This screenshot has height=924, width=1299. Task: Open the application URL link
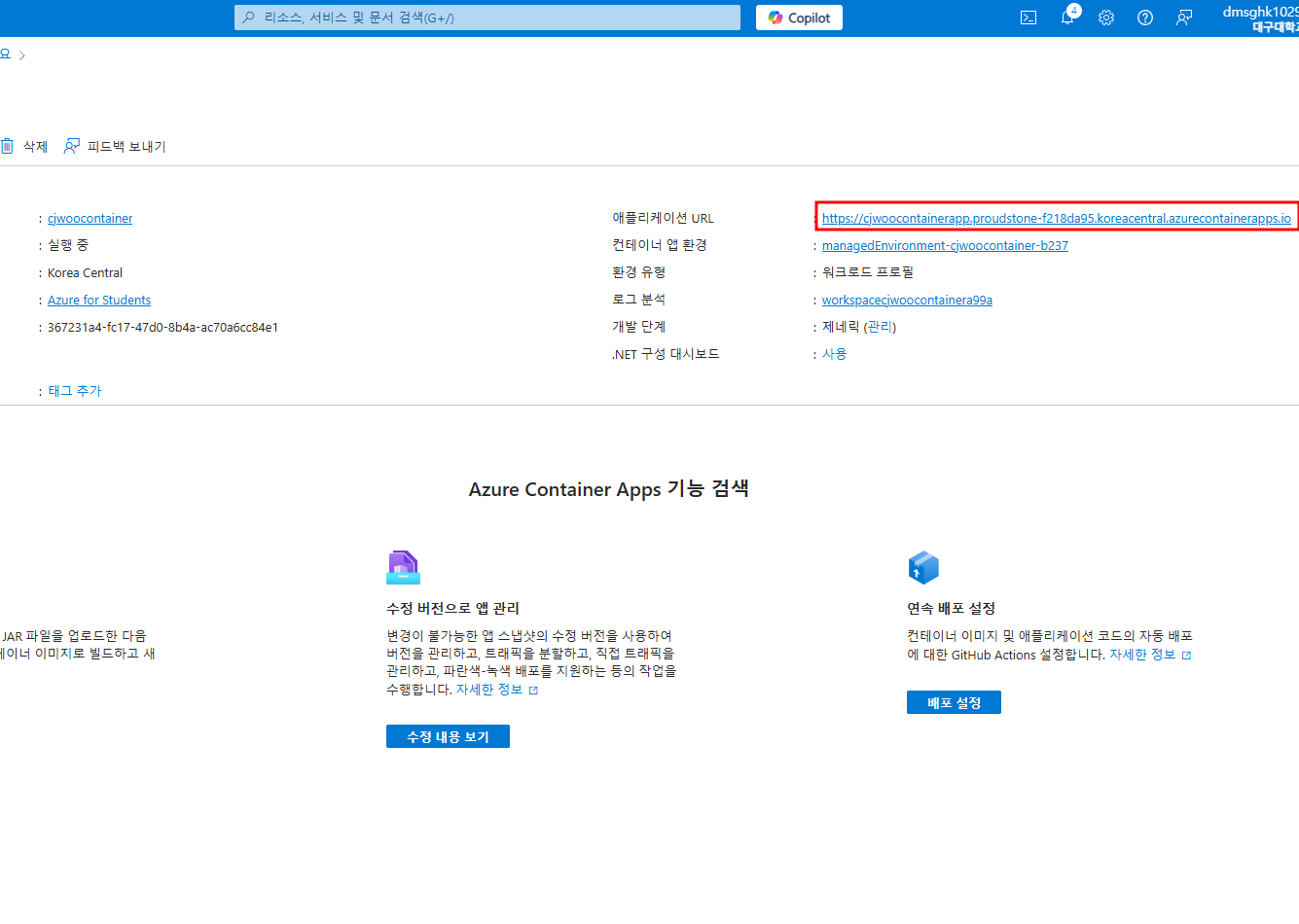point(1056,218)
